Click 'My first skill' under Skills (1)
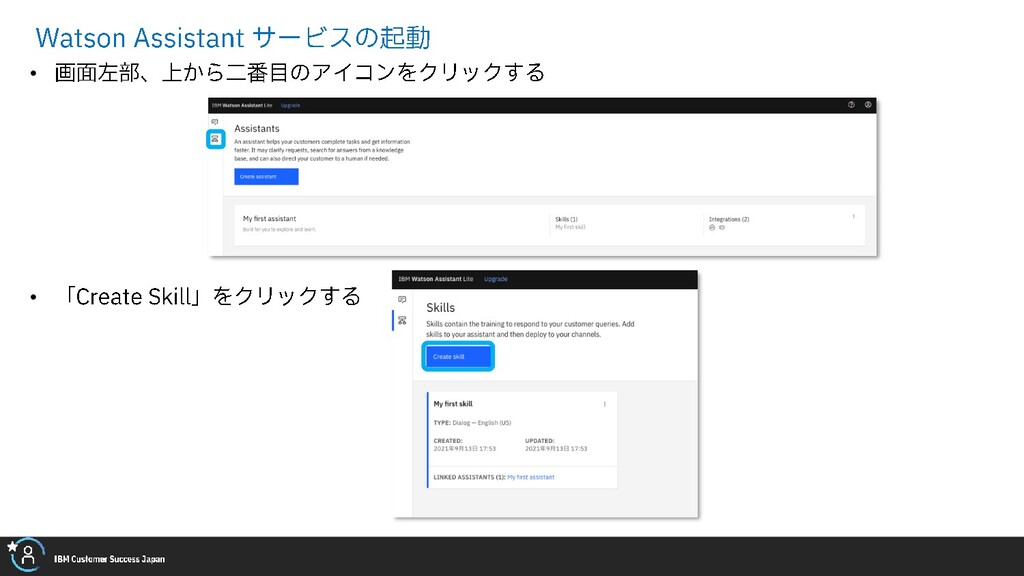Viewport: 1024px width, 576px height. pyautogui.click(x=570, y=227)
